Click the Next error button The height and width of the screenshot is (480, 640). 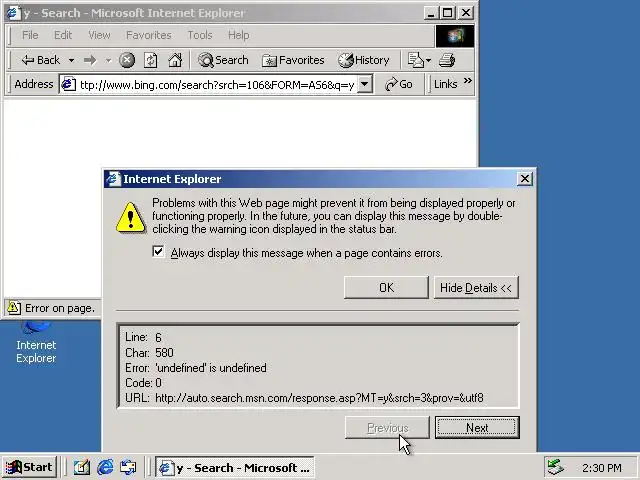coord(477,428)
